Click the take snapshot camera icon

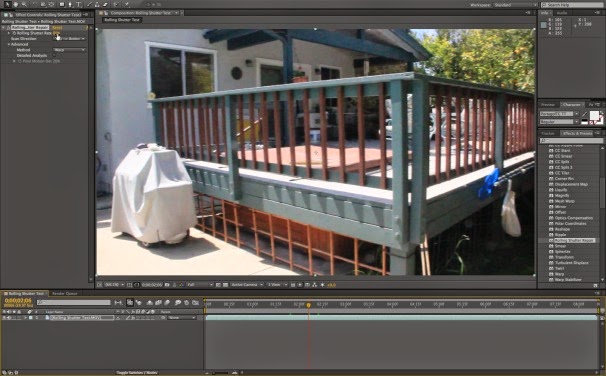167,285
